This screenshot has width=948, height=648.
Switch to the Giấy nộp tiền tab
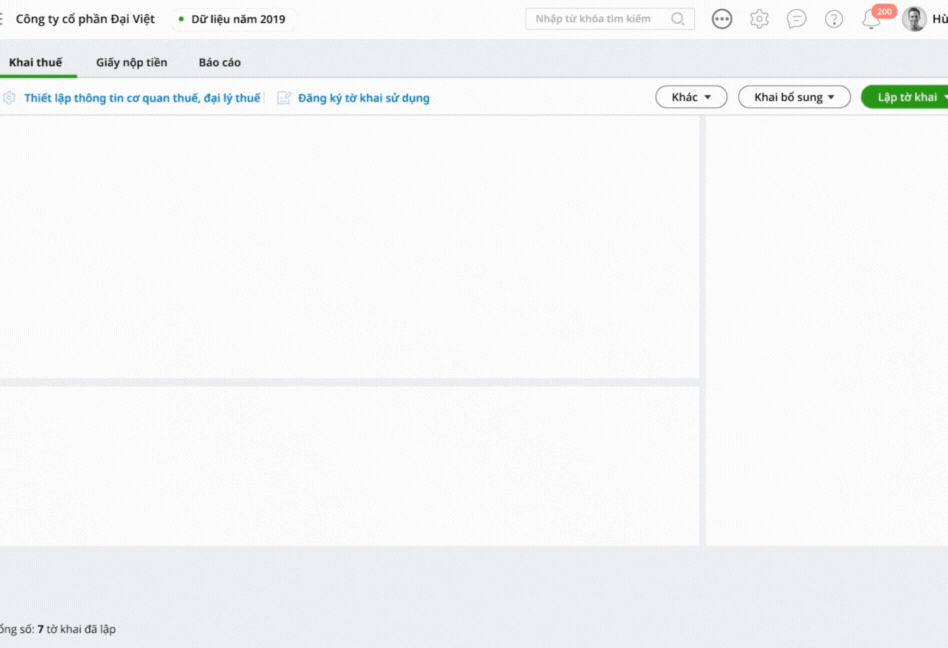(x=132, y=63)
